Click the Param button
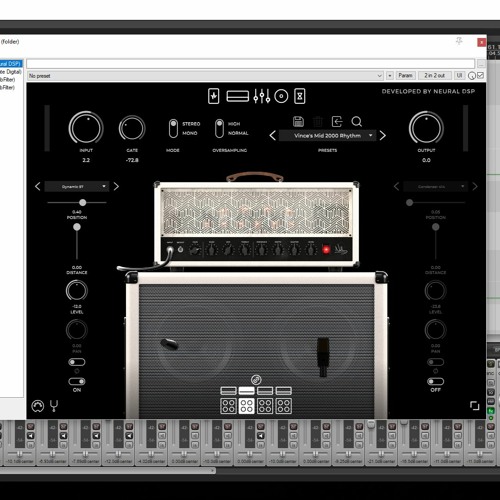This screenshot has width=500, height=500. point(405,76)
